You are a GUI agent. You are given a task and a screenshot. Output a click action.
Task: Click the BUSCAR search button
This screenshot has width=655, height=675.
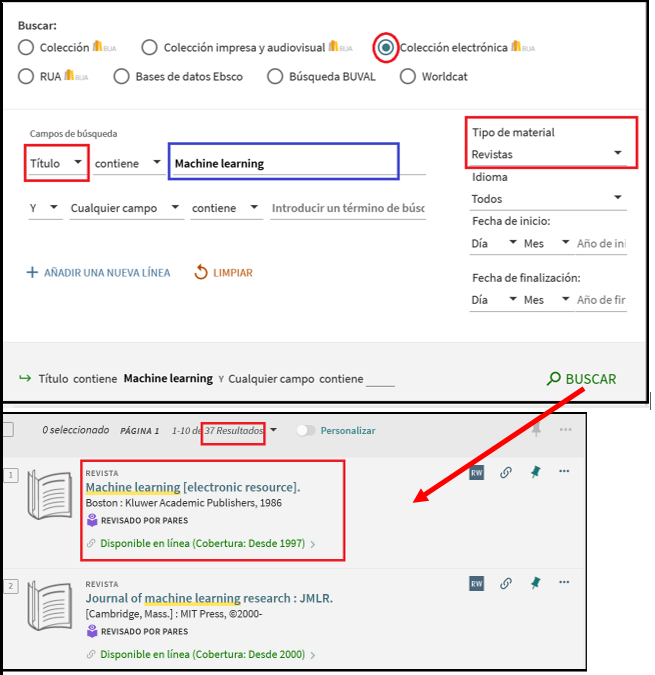[x=581, y=379]
